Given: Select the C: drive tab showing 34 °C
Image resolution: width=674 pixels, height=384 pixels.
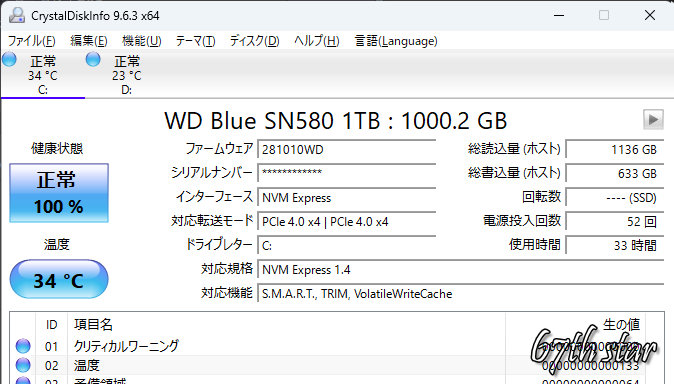Looking at the screenshot, I should pyautogui.click(x=43, y=74).
